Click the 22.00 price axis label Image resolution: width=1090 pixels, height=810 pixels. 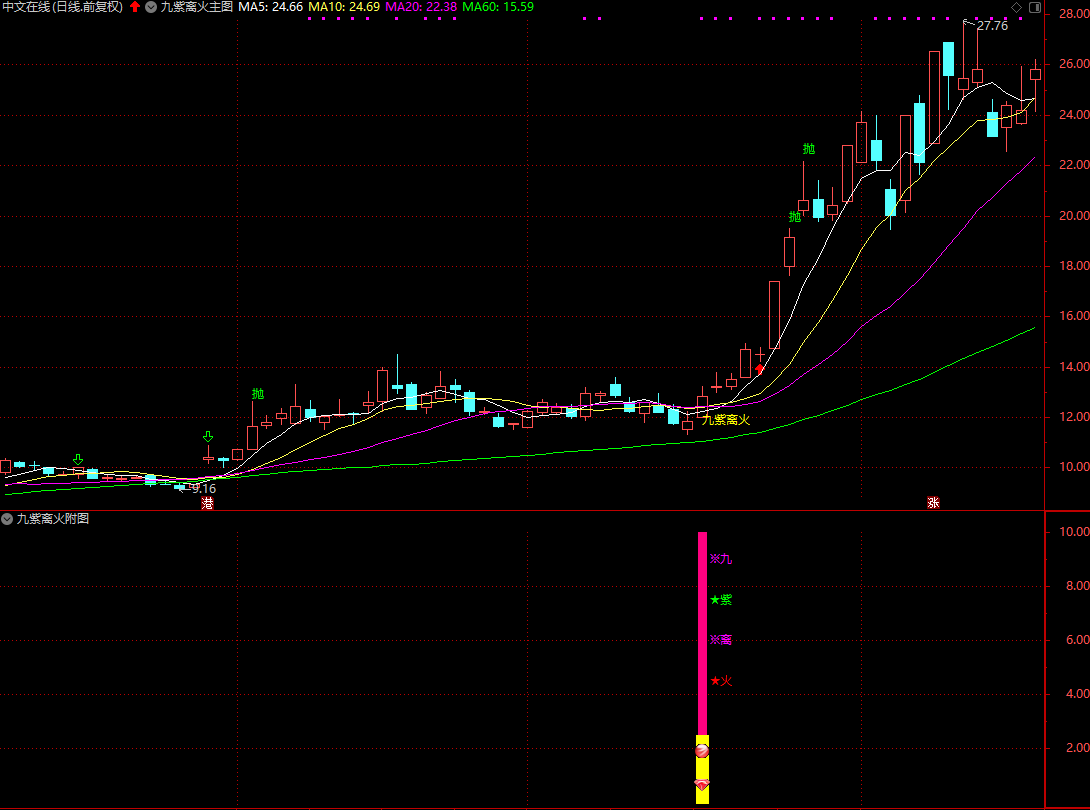[x=1074, y=165]
